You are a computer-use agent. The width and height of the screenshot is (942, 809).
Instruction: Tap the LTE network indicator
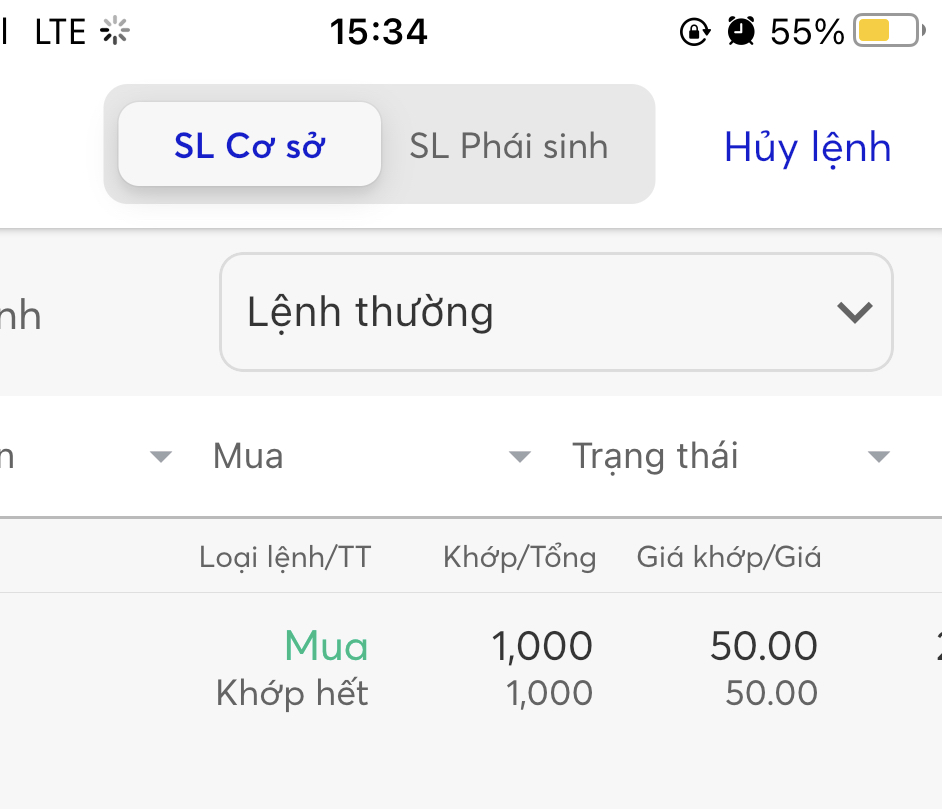[60, 33]
